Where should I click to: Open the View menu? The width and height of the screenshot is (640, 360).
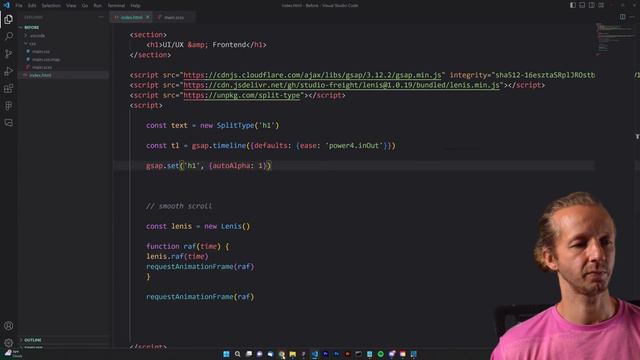click(71, 6)
